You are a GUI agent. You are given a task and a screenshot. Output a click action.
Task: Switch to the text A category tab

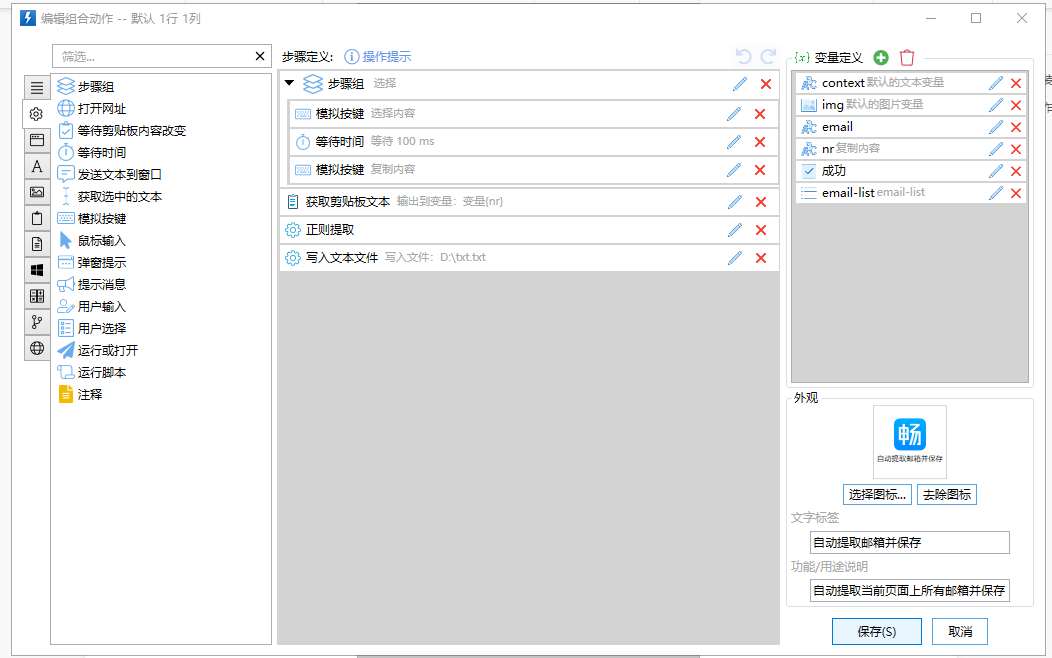coord(37,166)
